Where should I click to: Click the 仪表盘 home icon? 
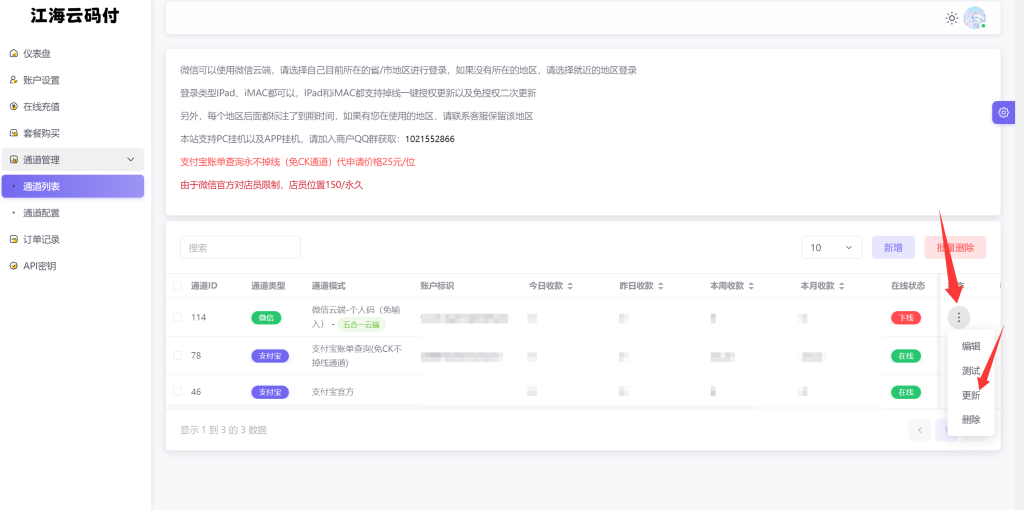tap(14, 54)
